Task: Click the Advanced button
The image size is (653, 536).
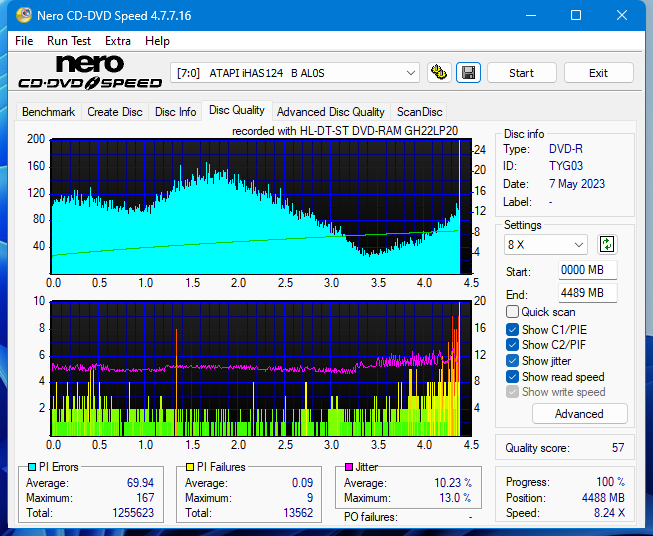Action: (x=579, y=414)
